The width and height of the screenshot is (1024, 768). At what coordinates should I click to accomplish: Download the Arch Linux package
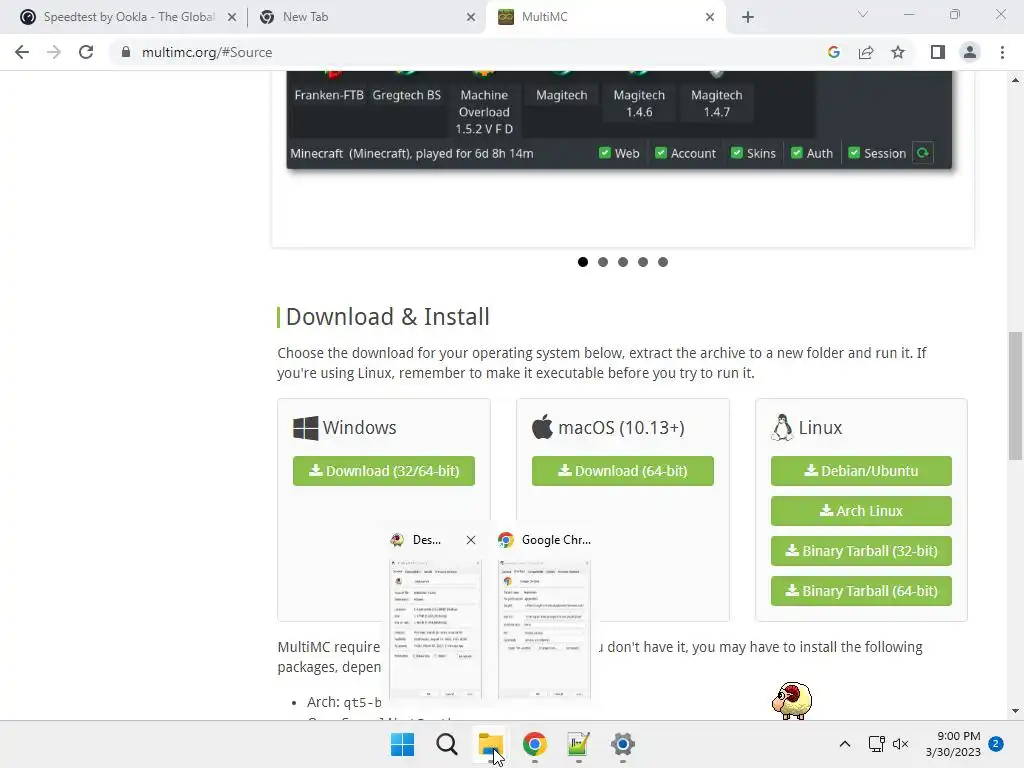[861, 511]
